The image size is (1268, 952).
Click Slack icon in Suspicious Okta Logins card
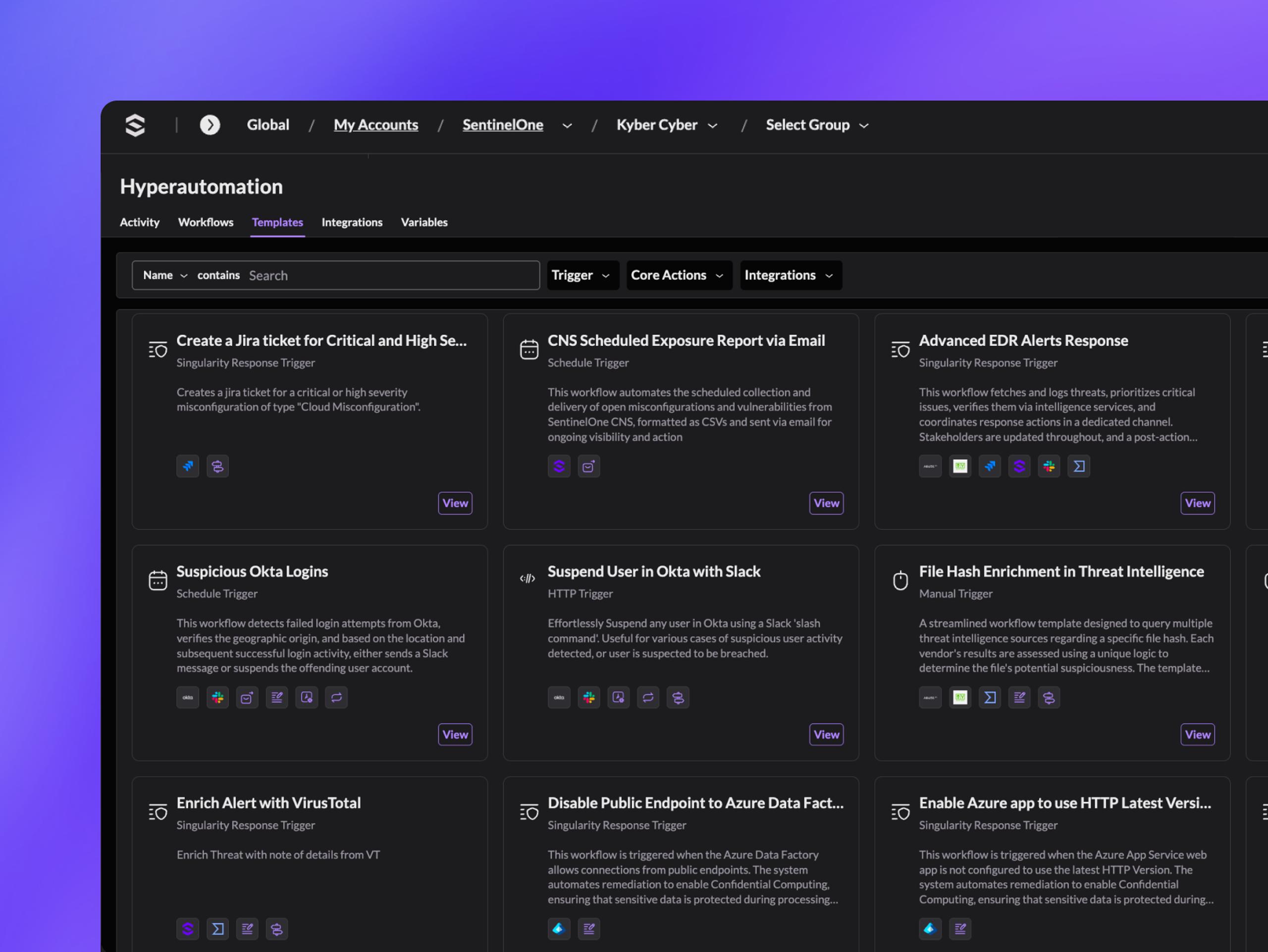[217, 697]
